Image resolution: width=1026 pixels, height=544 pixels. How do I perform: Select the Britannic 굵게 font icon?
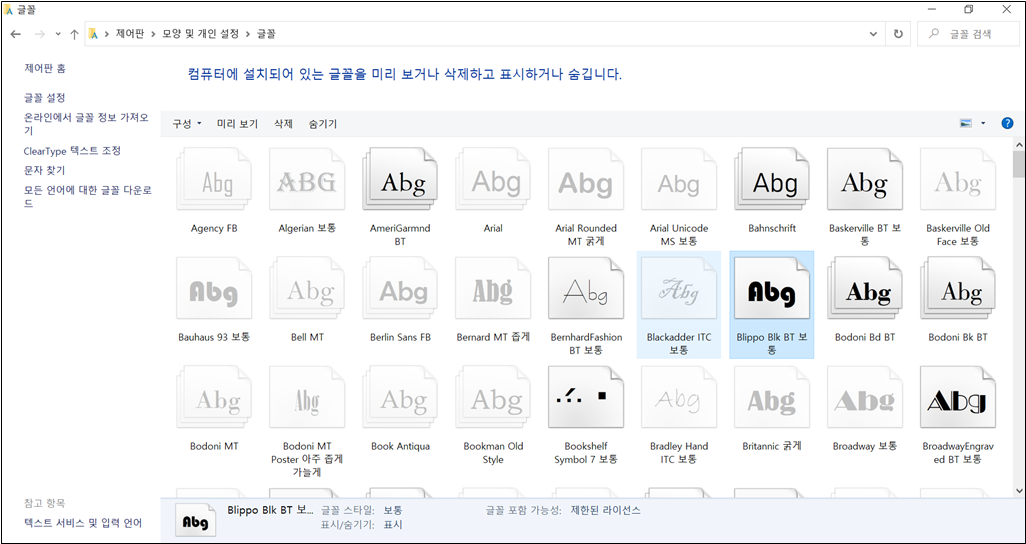(x=771, y=399)
